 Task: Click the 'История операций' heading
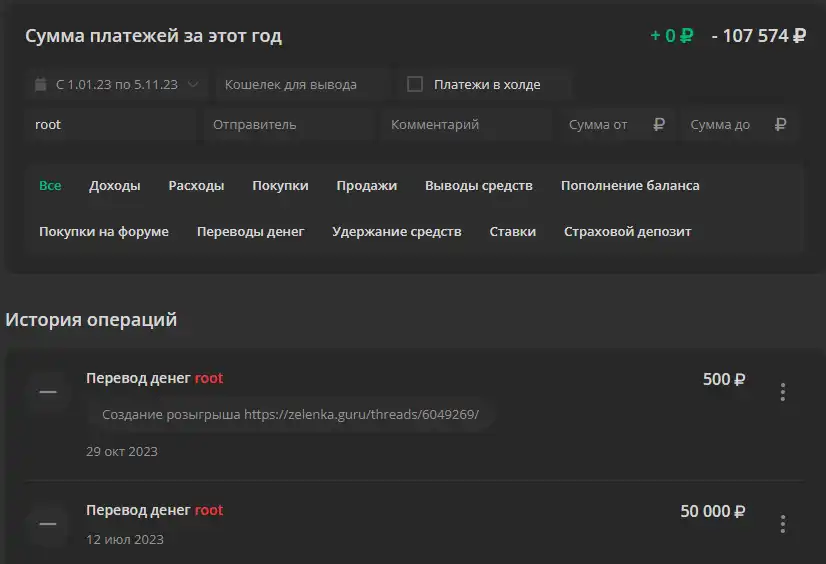[x=91, y=320]
